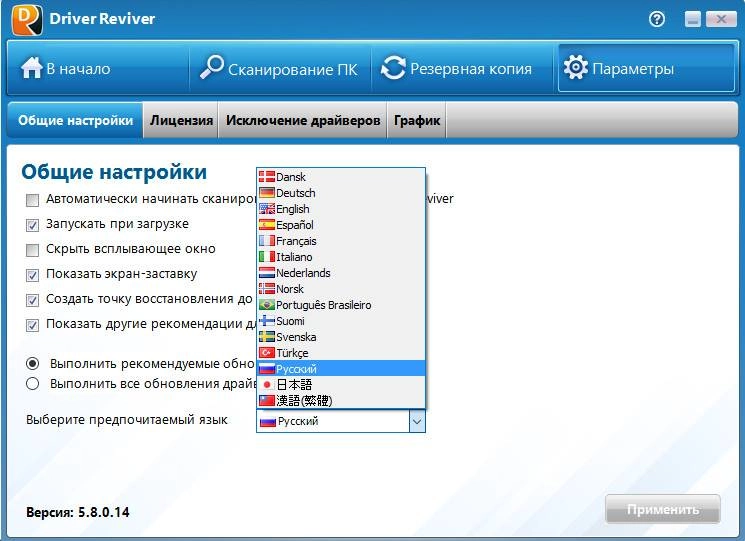Click the Выберите предпочитаемый язык label

[127, 420]
